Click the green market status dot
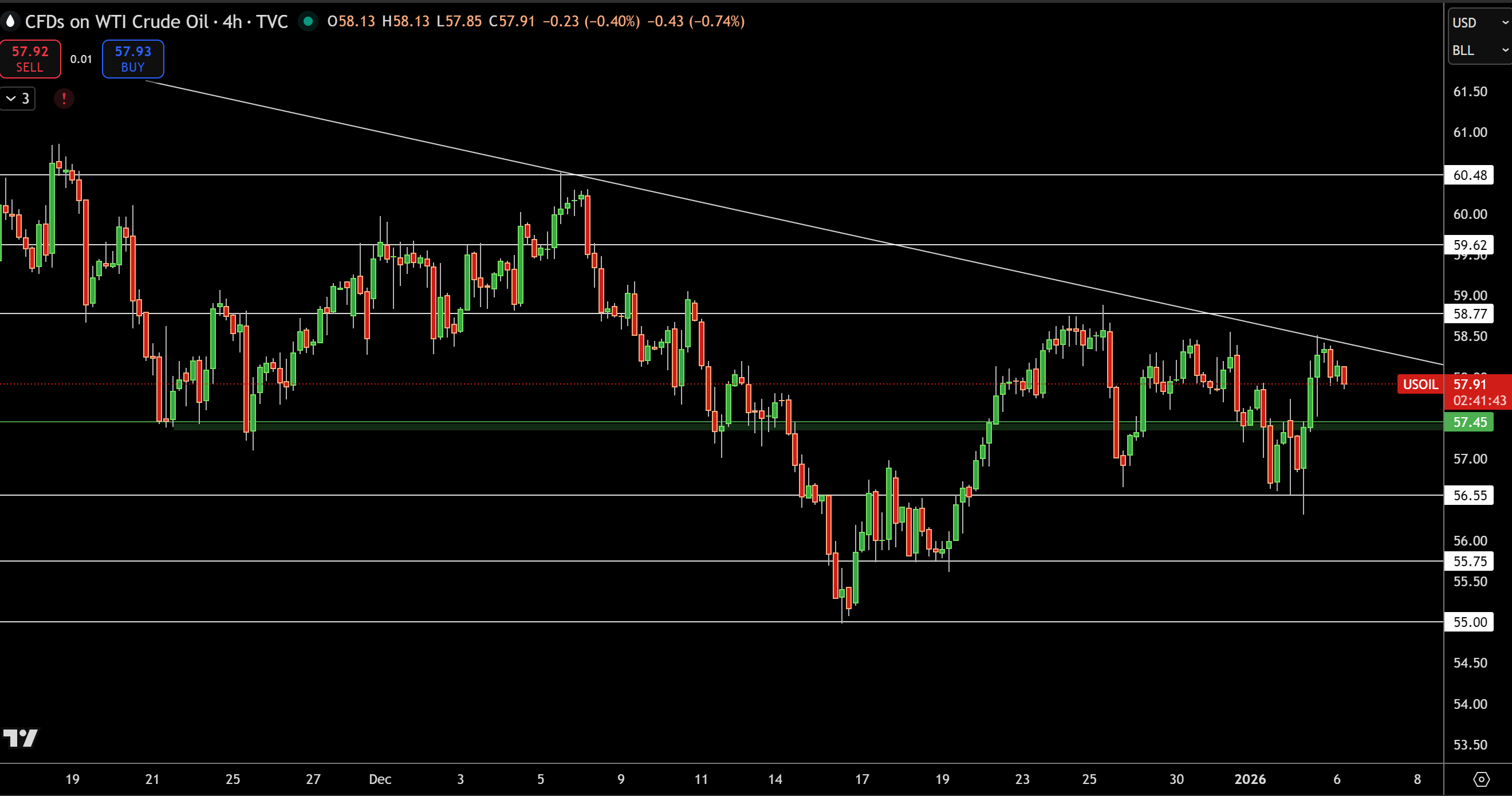Image resolution: width=1512 pixels, height=796 pixels. [x=308, y=22]
